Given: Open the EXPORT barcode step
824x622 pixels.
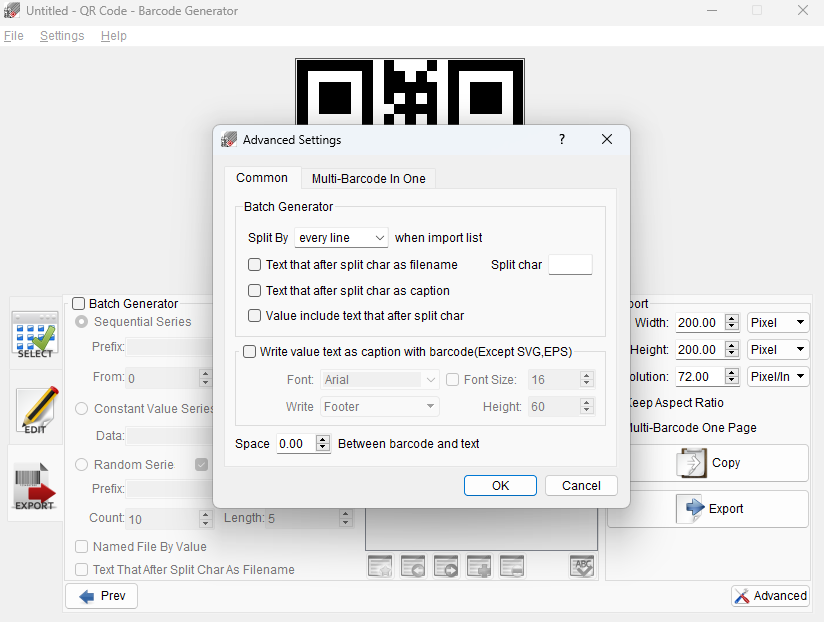Looking at the screenshot, I should 35,483.
